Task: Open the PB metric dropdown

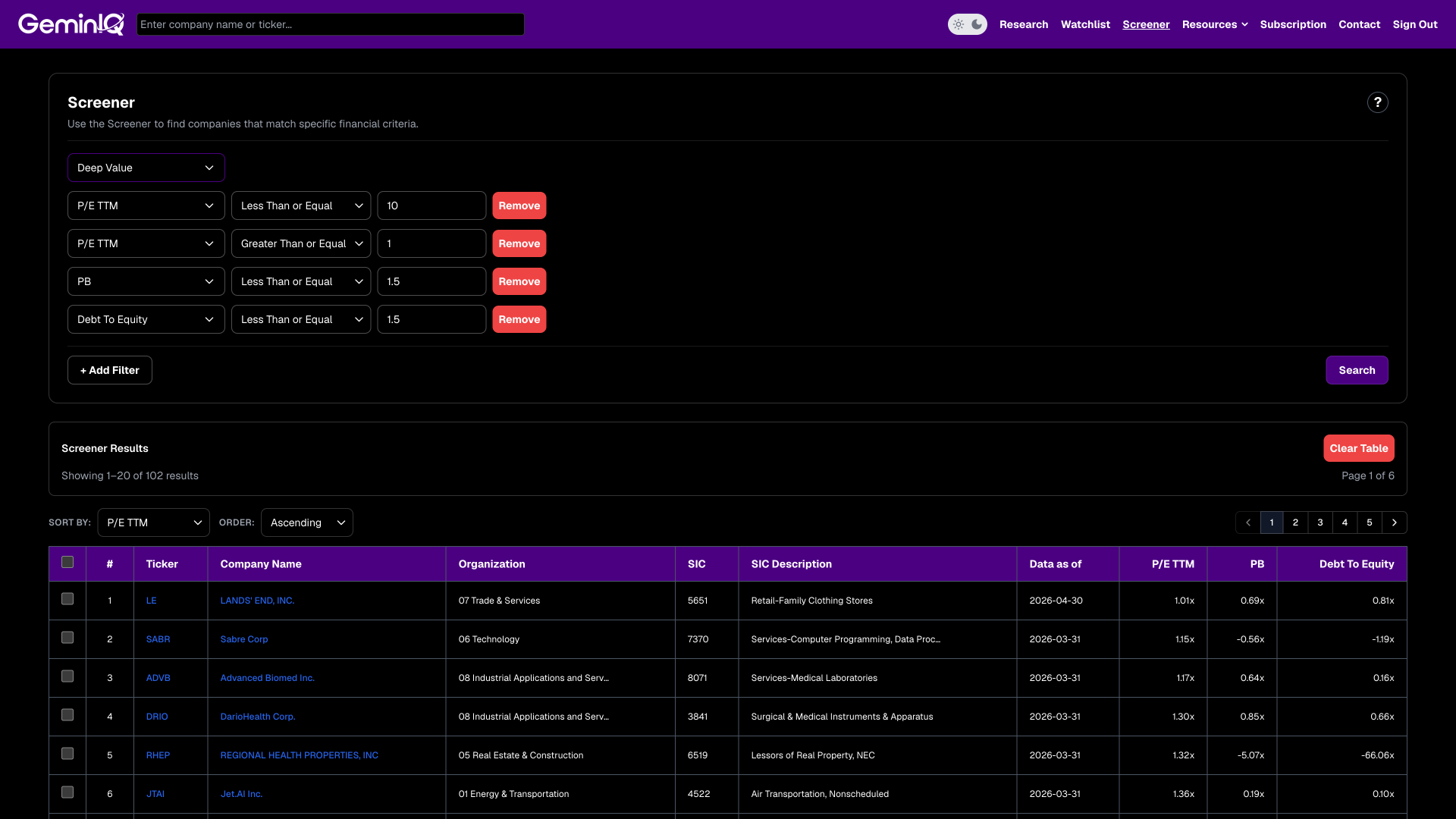Action: [x=146, y=281]
